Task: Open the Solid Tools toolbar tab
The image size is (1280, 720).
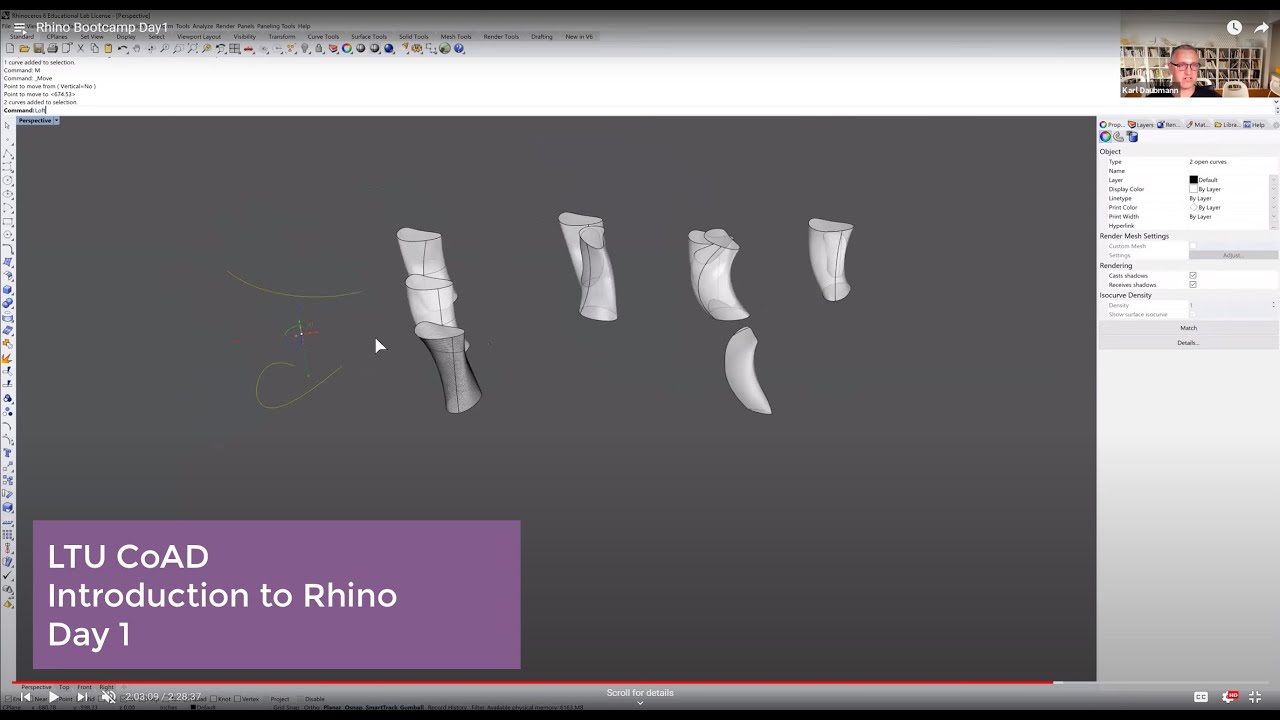Action: pyautogui.click(x=414, y=37)
